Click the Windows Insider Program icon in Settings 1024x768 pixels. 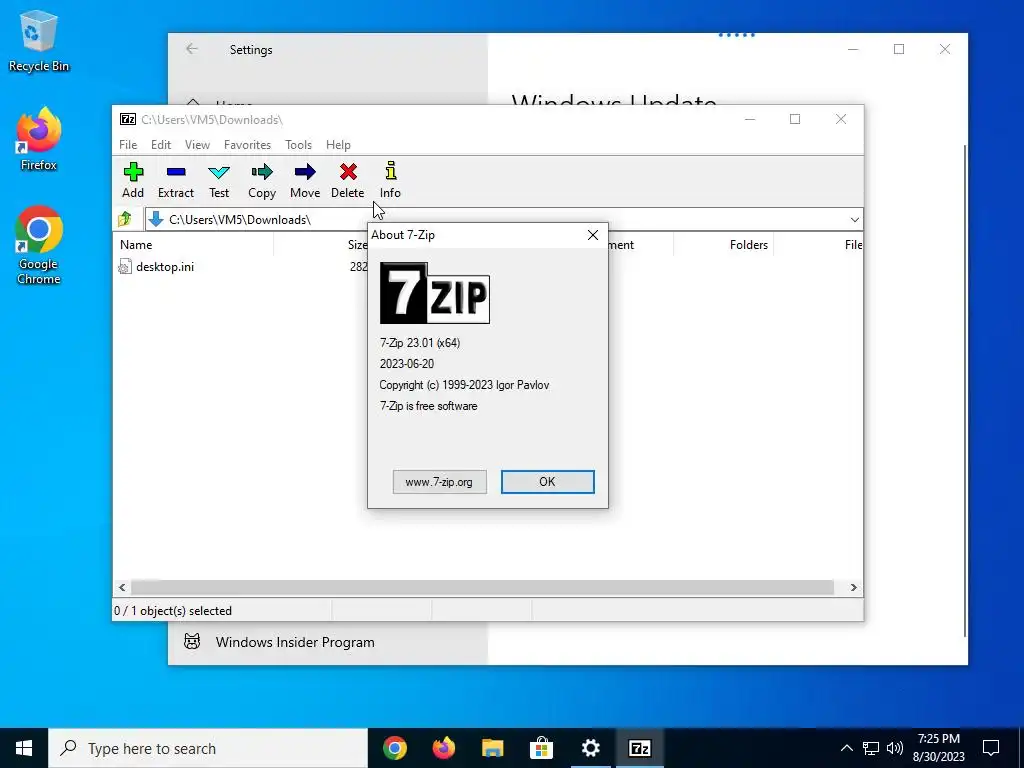coord(192,642)
